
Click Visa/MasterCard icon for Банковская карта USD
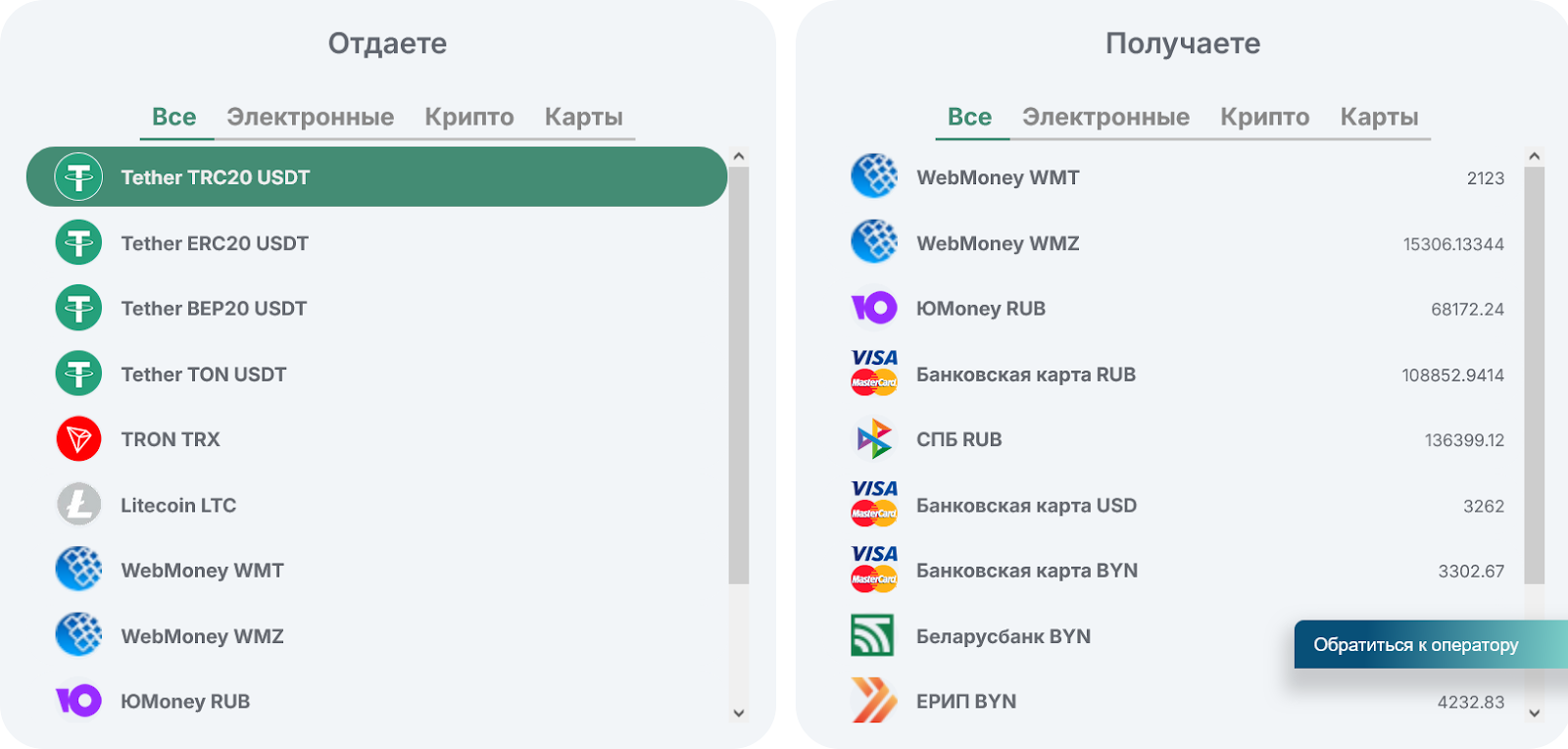coord(874,504)
